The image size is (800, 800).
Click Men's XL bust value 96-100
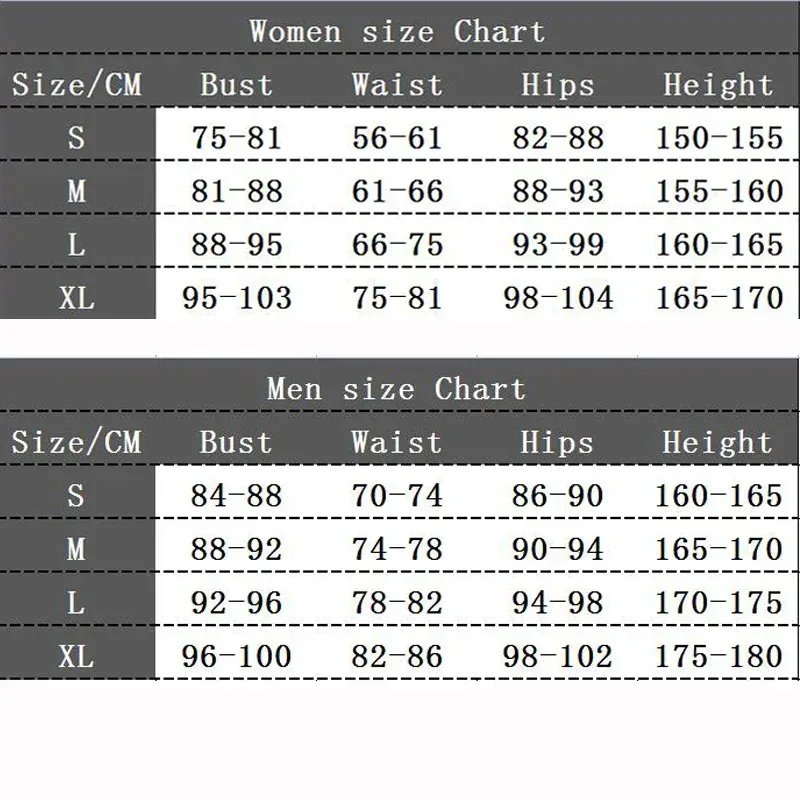click(237, 656)
